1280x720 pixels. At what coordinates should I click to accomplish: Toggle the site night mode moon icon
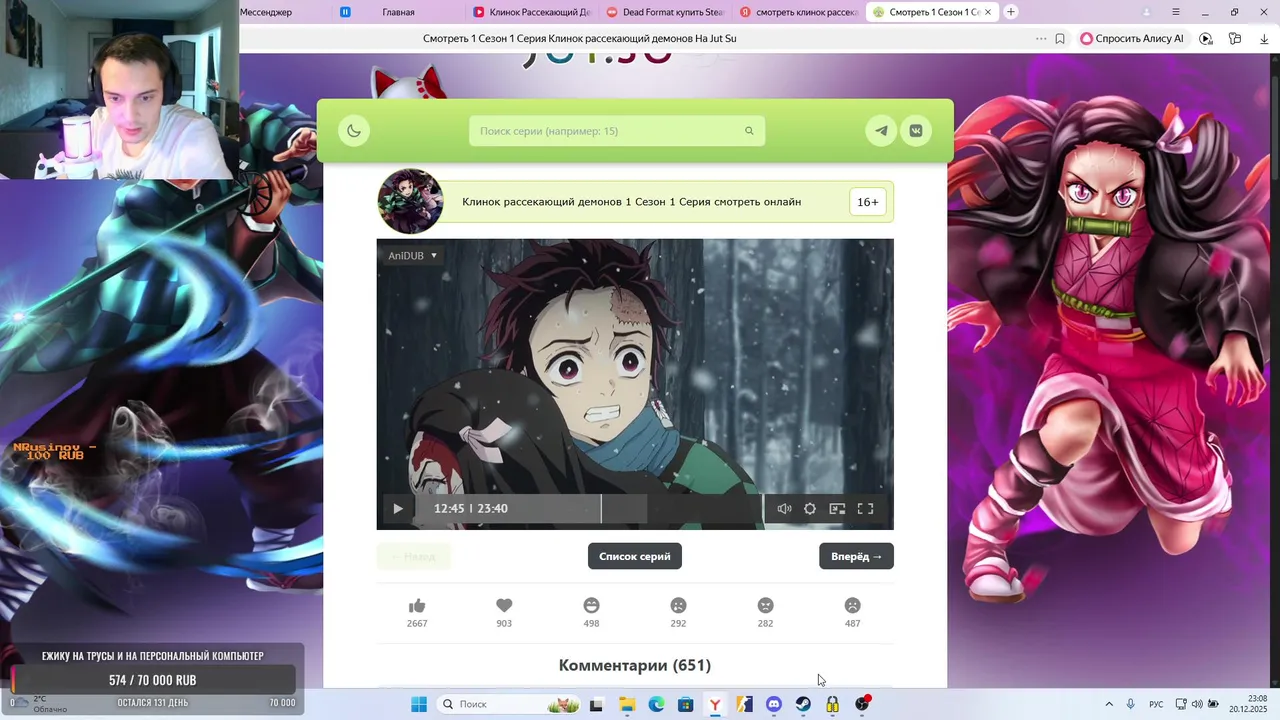(x=354, y=131)
